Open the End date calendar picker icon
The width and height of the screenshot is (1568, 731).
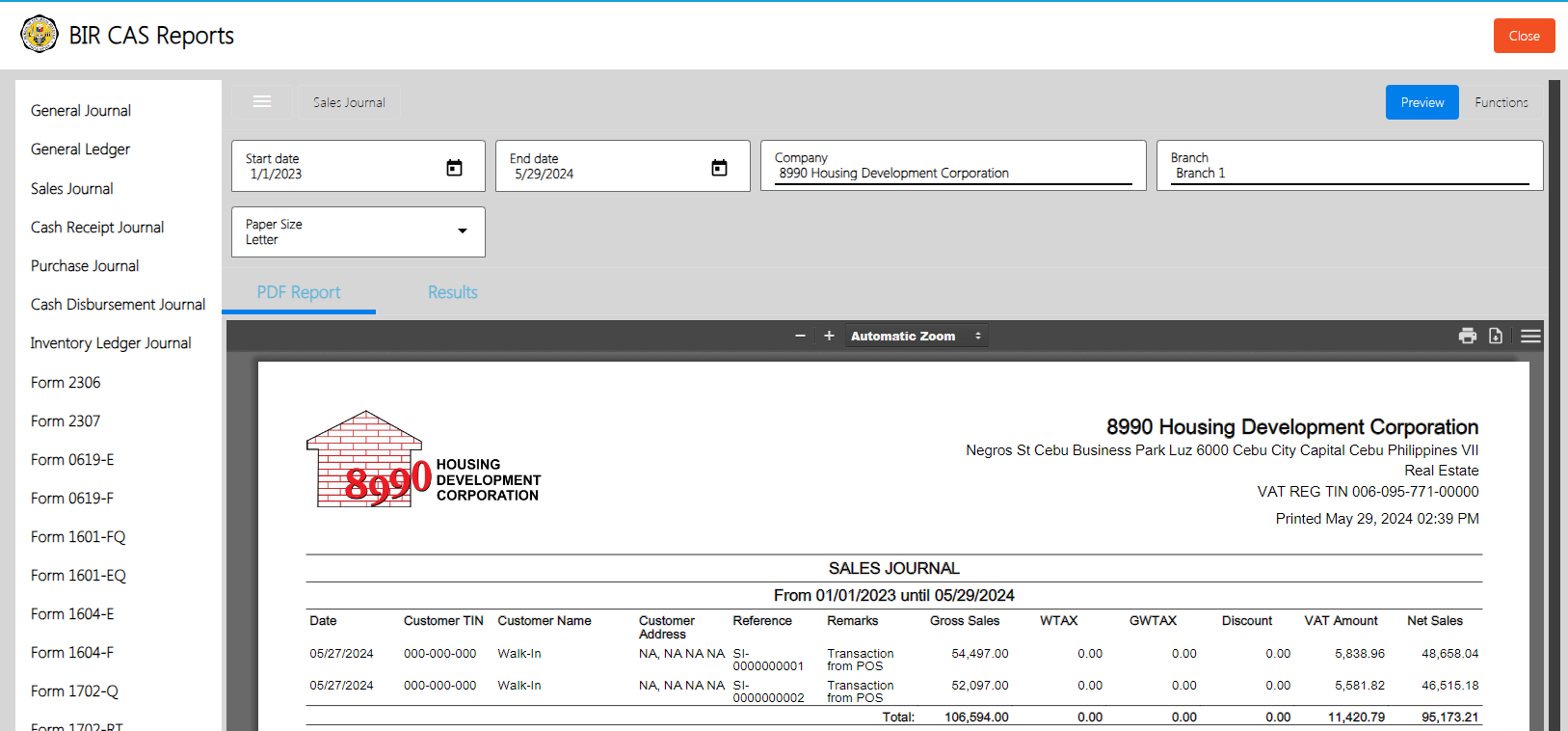[x=719, y=168]
